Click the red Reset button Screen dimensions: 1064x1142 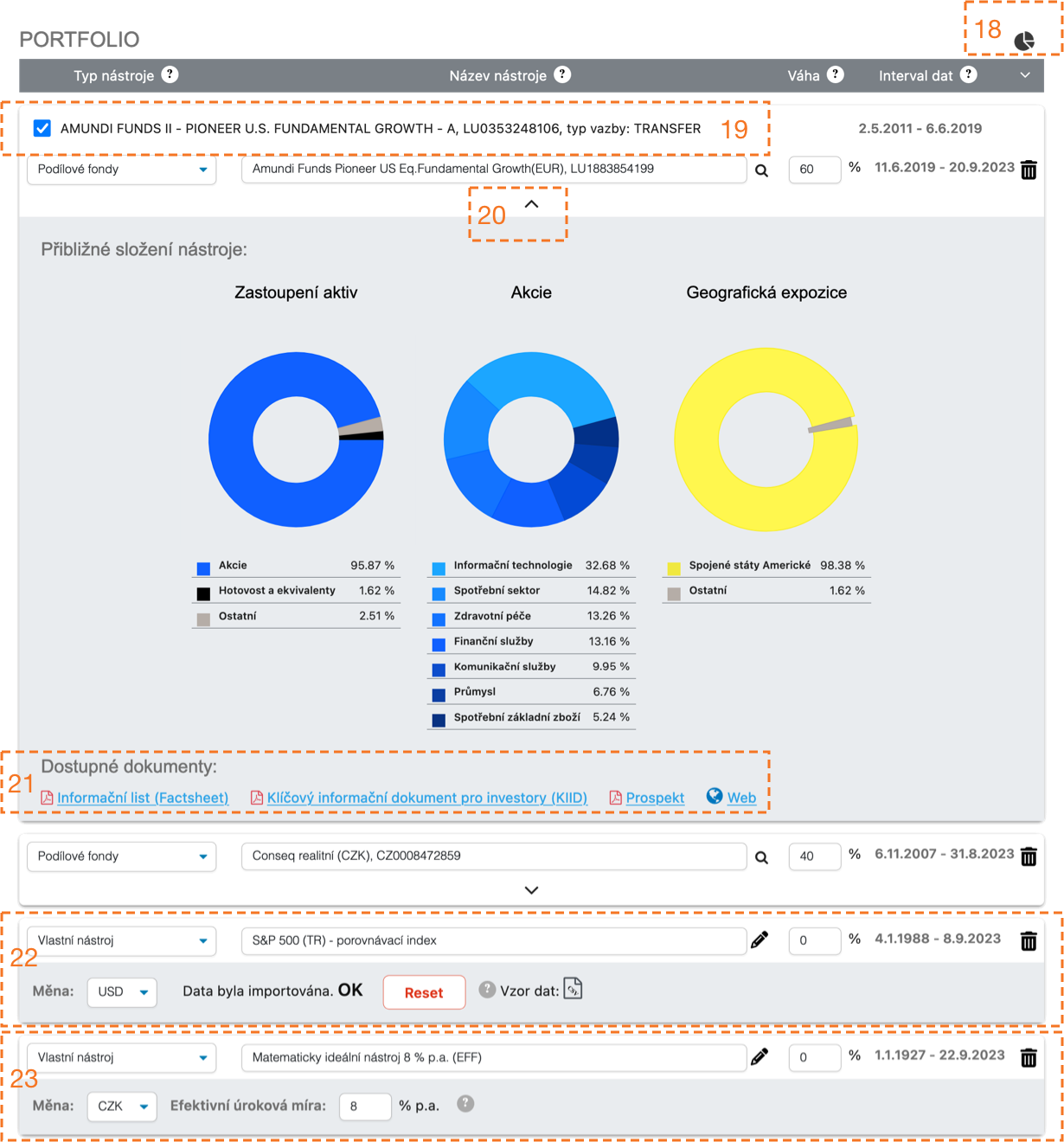click(x=424, y=992)
